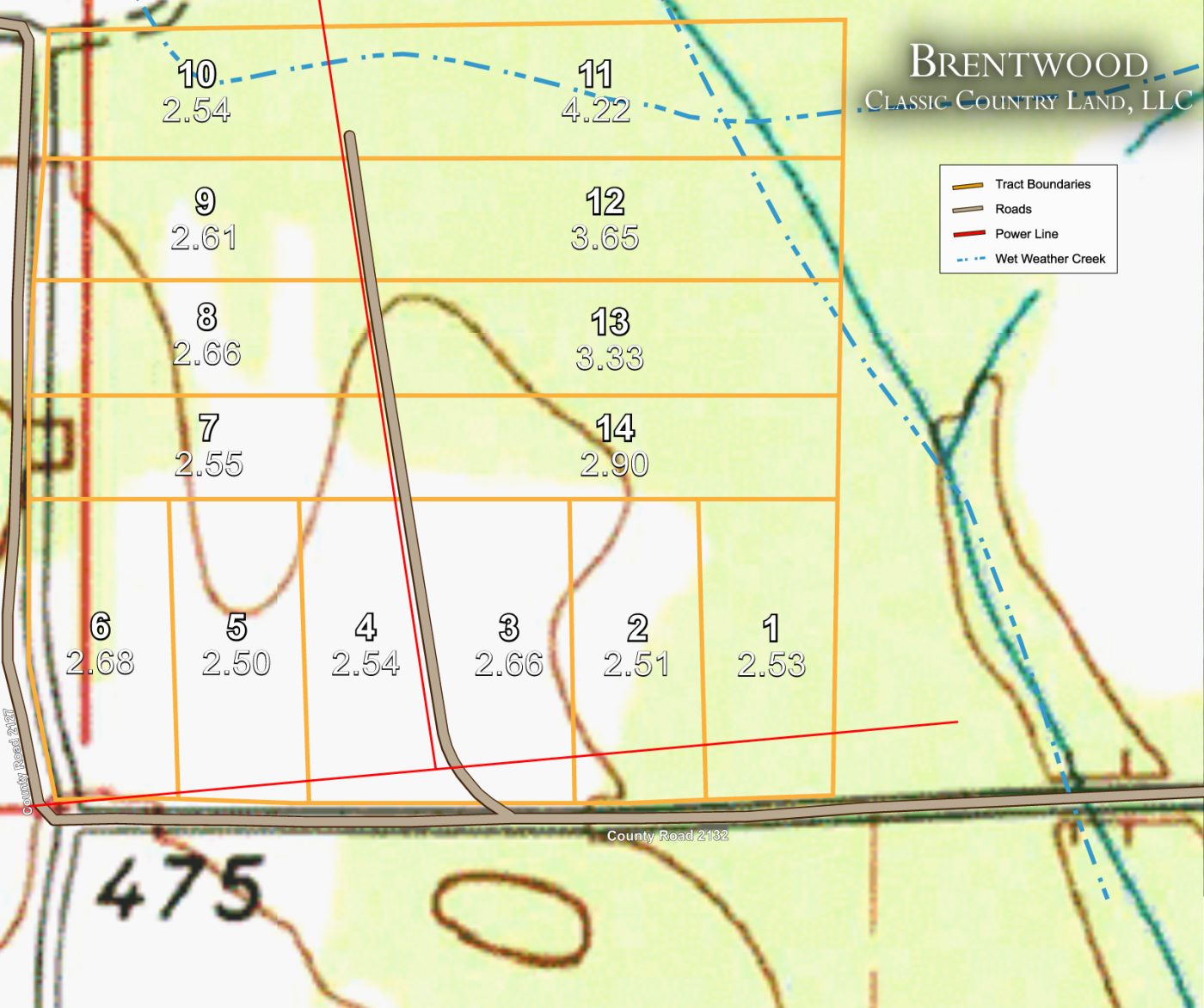
Task: Click tract number 5 label
Action: 236,628
